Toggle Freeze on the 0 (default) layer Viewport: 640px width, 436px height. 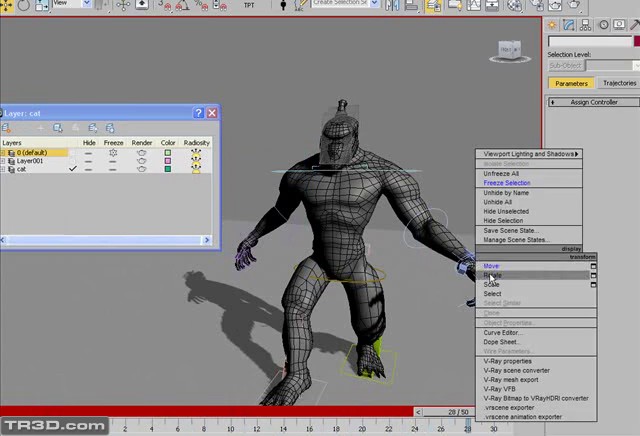click(x=113, y=153)
